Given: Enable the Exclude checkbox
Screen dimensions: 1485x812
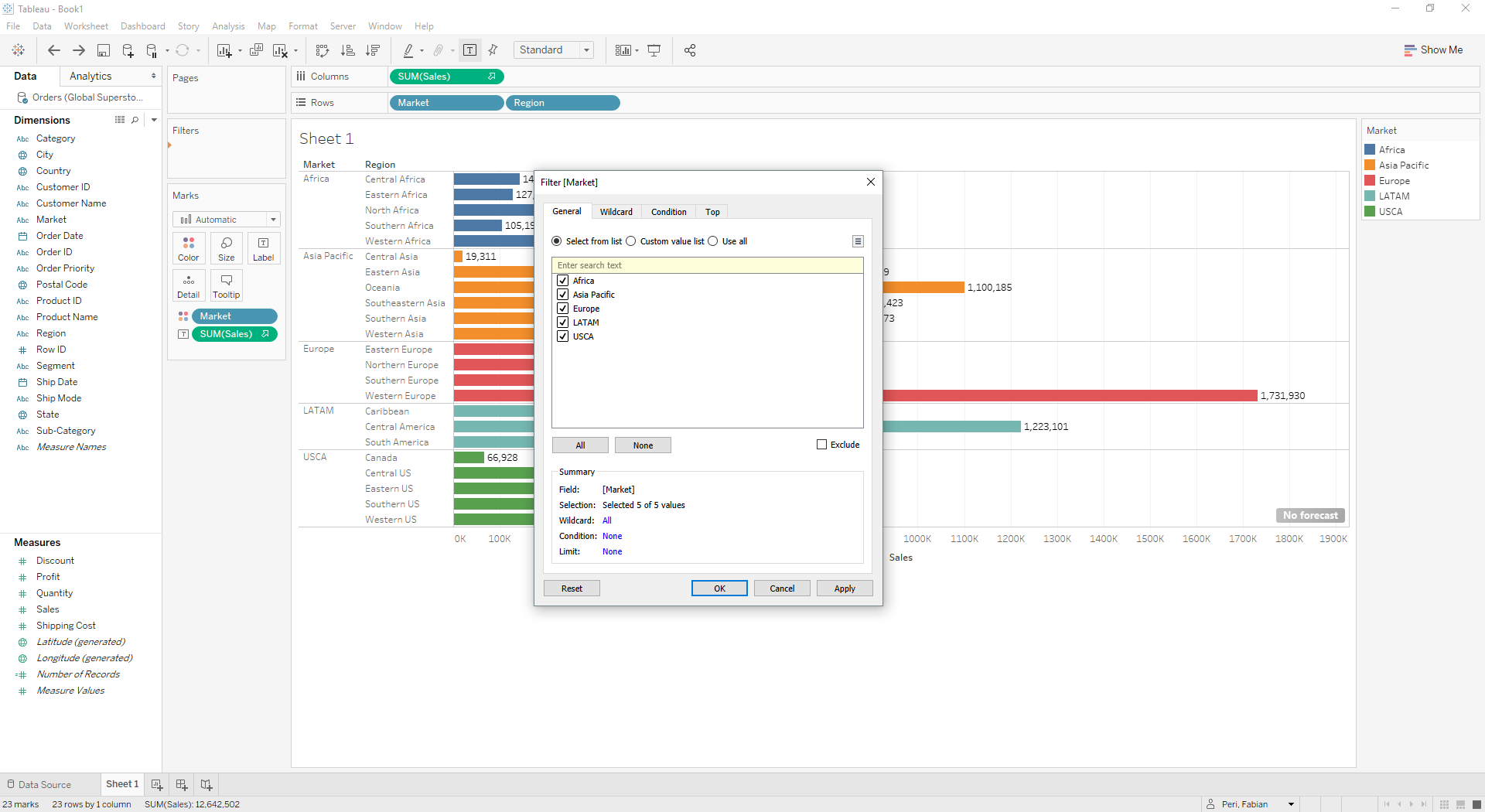Looking at the screenshot, I should click(822, 445).
